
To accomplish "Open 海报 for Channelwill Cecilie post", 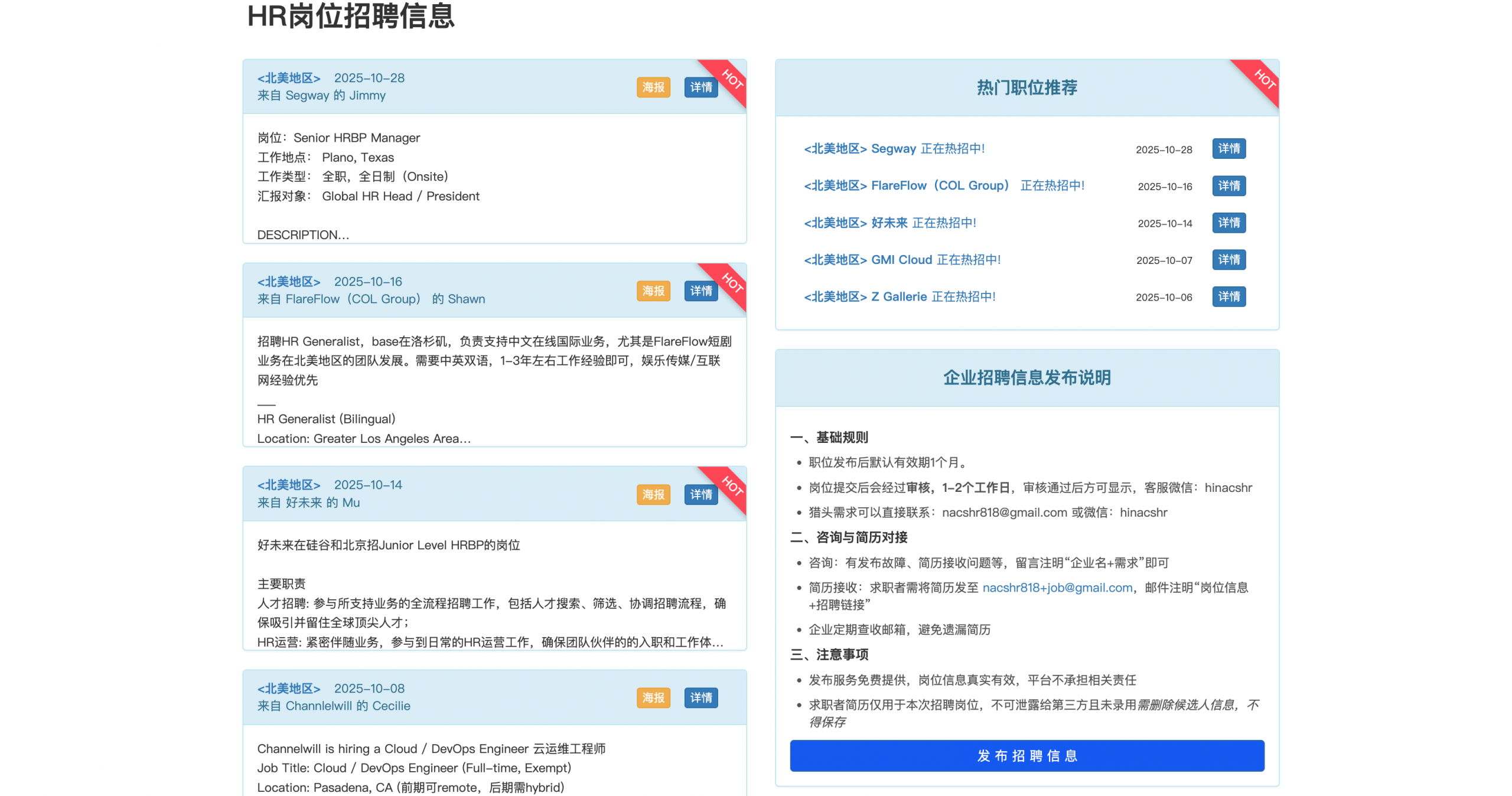I will coord(653,697).
